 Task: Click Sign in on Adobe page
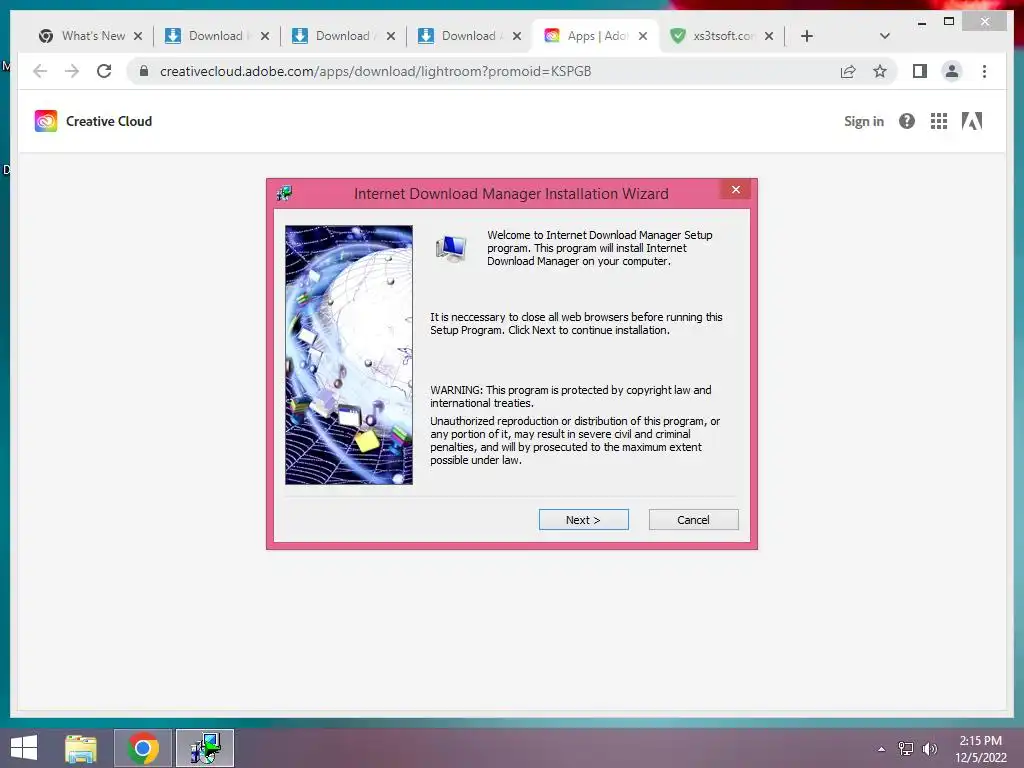[x=863, y=121]
